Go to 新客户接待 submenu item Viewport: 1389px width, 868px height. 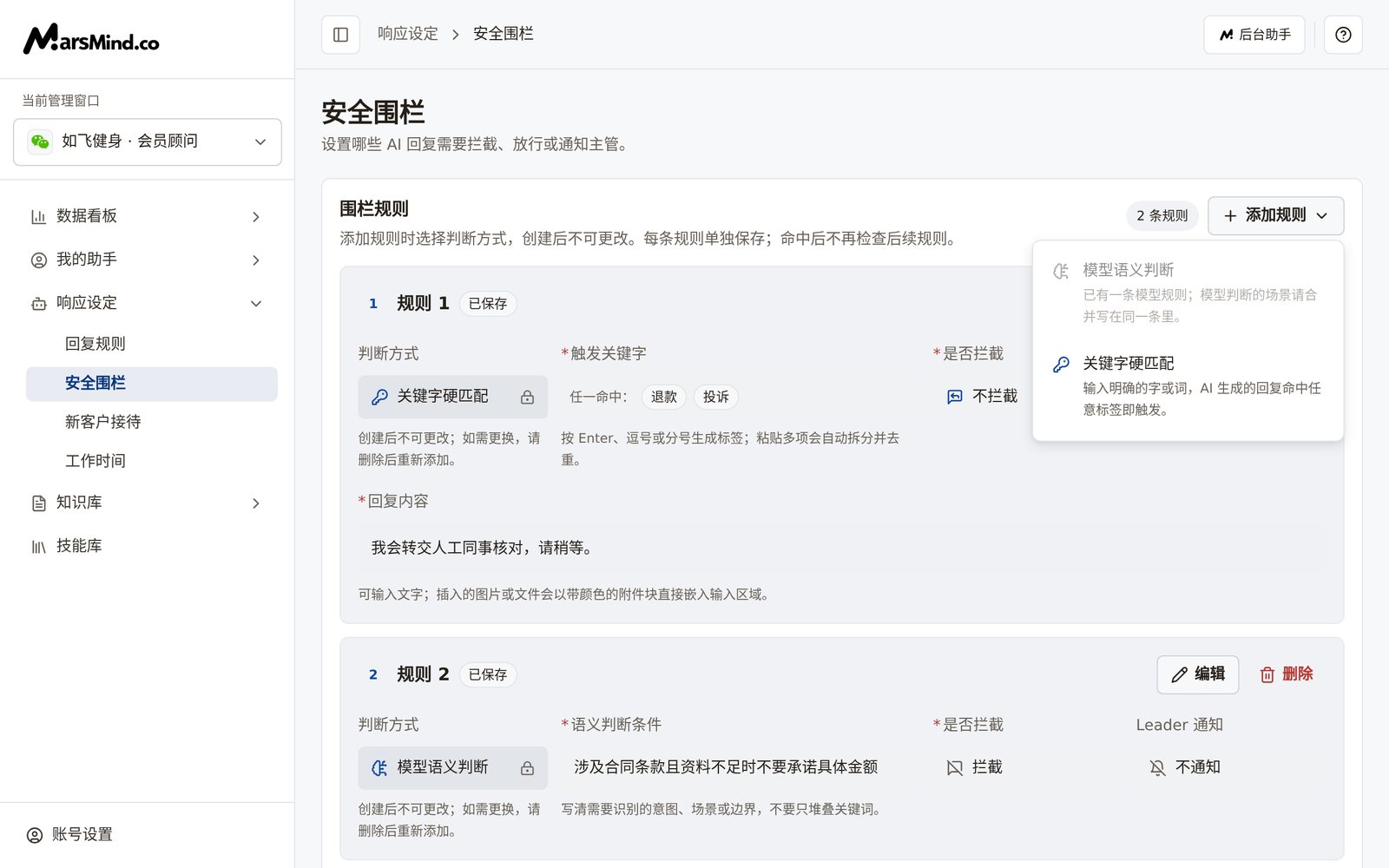click(x=152, y=422)
